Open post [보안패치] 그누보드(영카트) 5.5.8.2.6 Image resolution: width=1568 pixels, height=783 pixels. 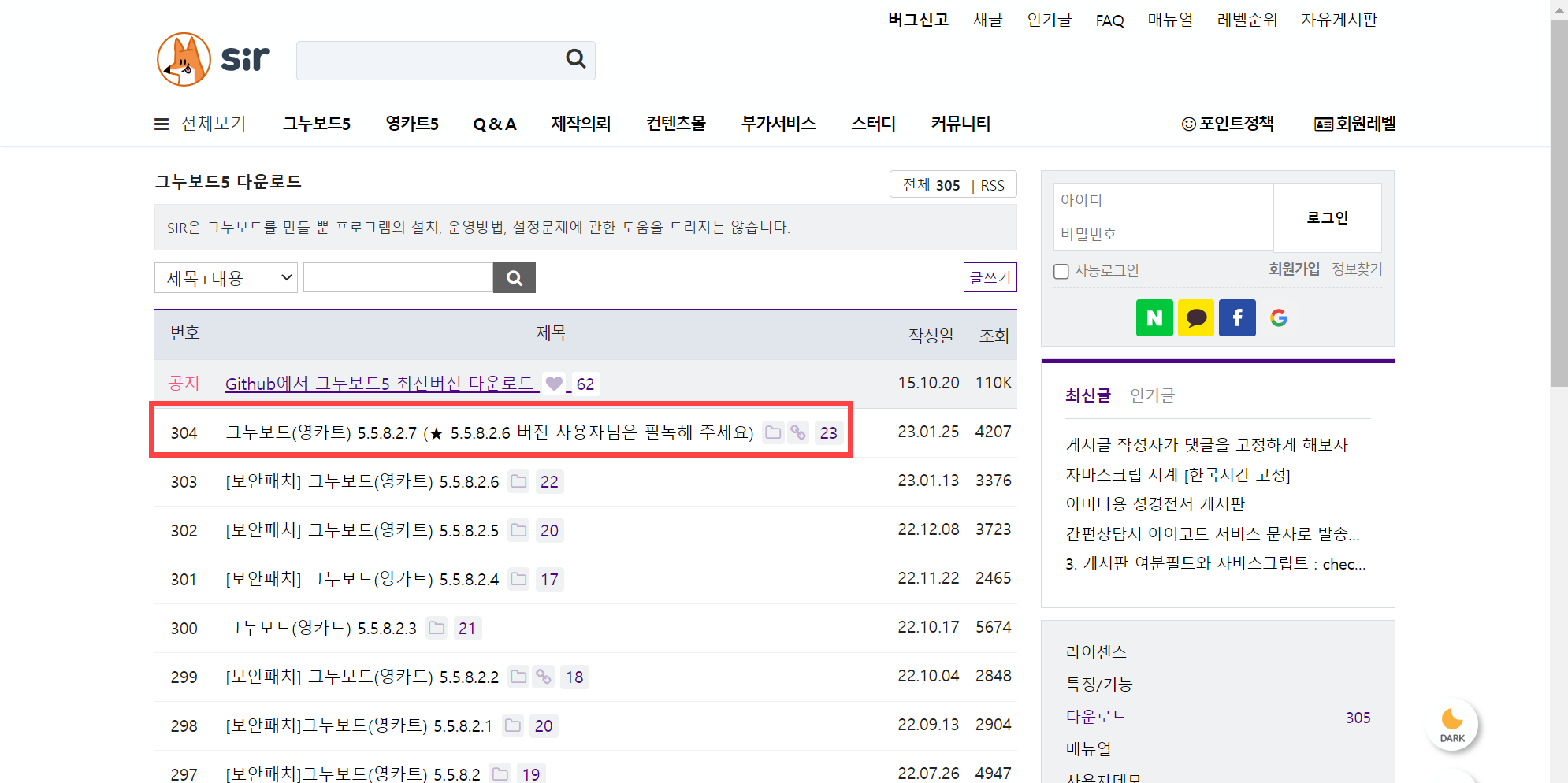click(362, 481)
